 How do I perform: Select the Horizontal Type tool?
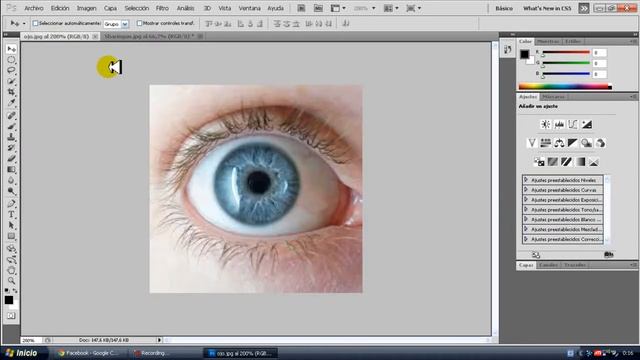[11, 214]
